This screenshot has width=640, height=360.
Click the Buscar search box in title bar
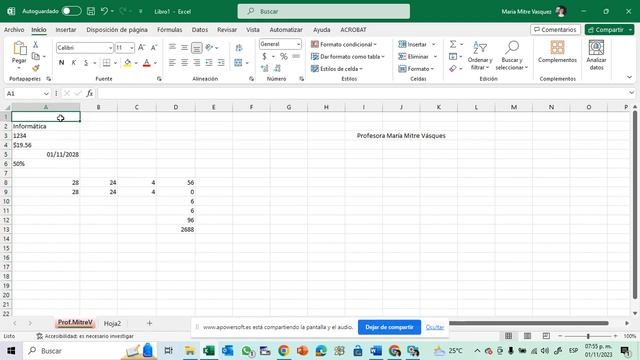[x=324, y=11]
